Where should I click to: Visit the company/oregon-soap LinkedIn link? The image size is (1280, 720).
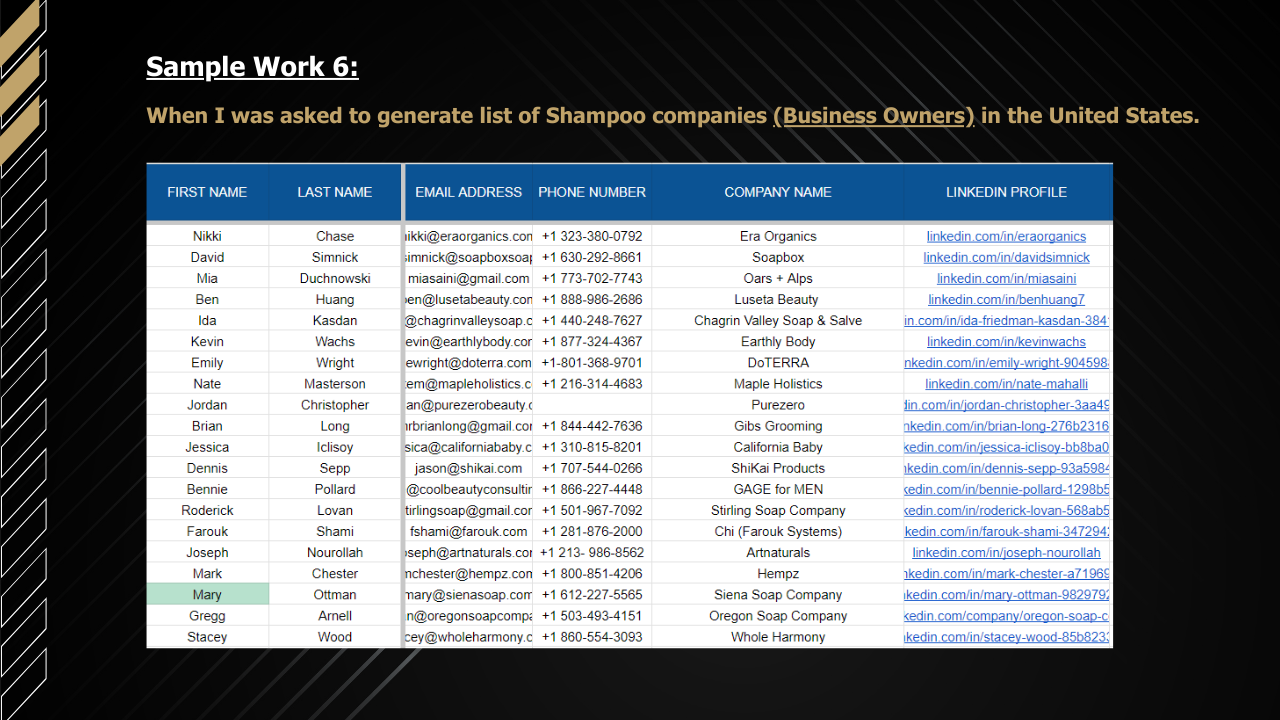(x=1007, y=616)
